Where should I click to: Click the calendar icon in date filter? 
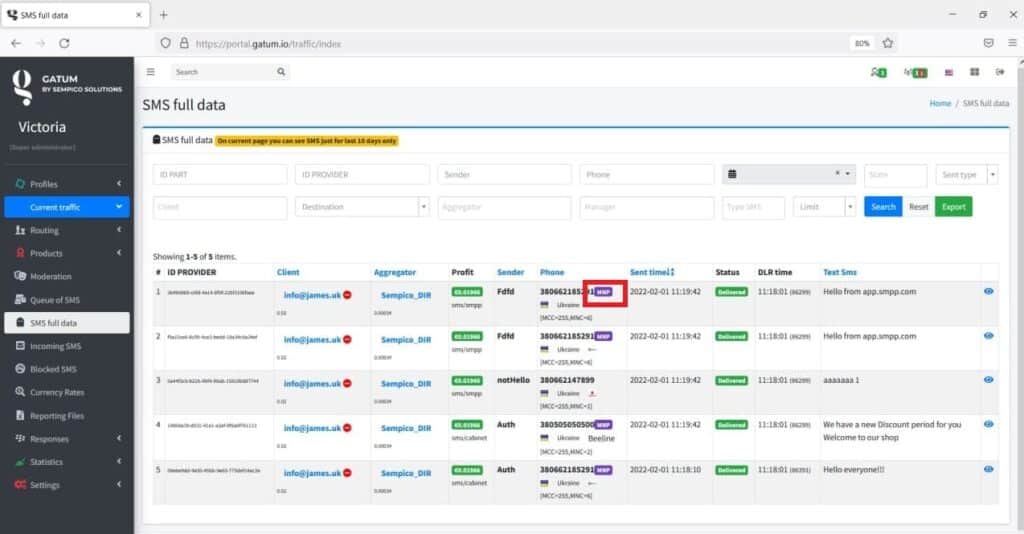(x=732, y=174)
